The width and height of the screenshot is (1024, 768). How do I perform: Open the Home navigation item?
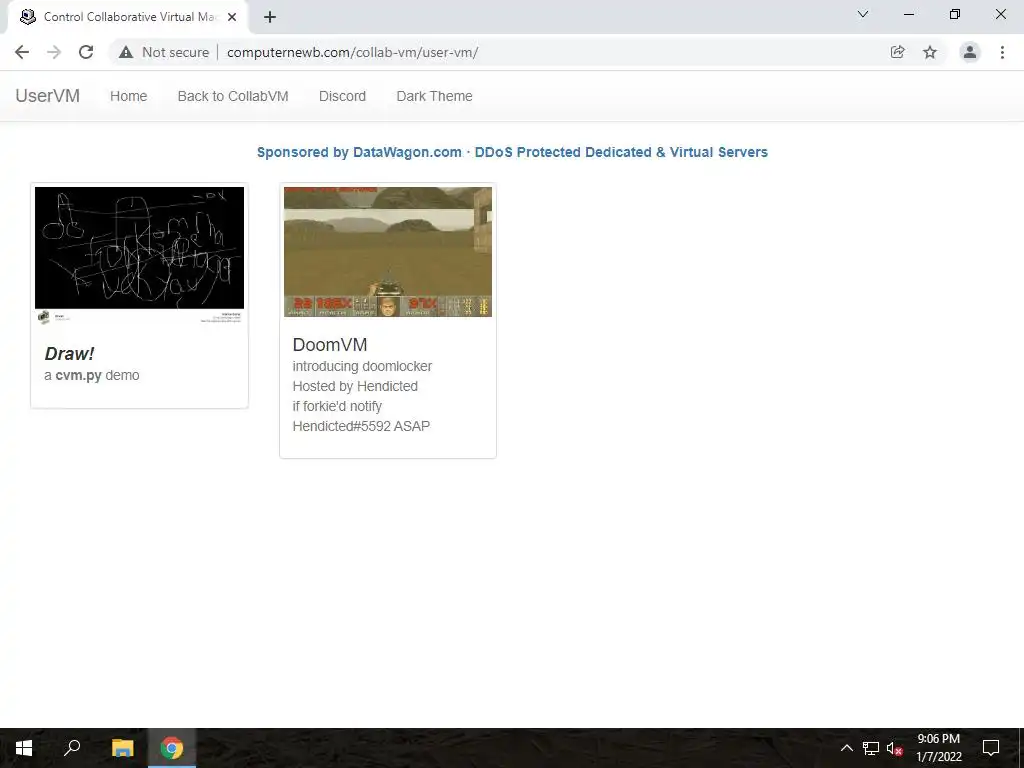click(129, 96)
